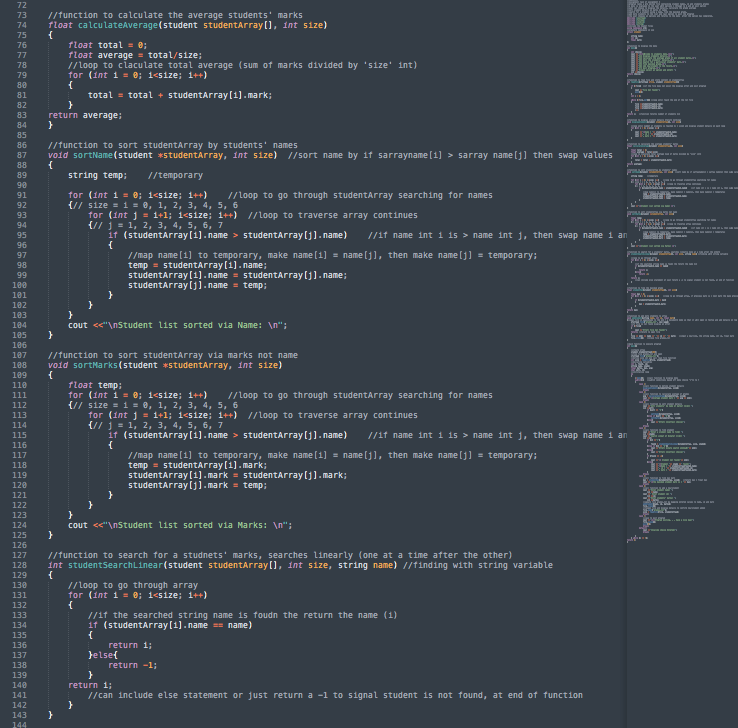Click 'return -1;' statement
Viewport: 738px width, 728px height.
pyautogui.click(x=132, y=665)
